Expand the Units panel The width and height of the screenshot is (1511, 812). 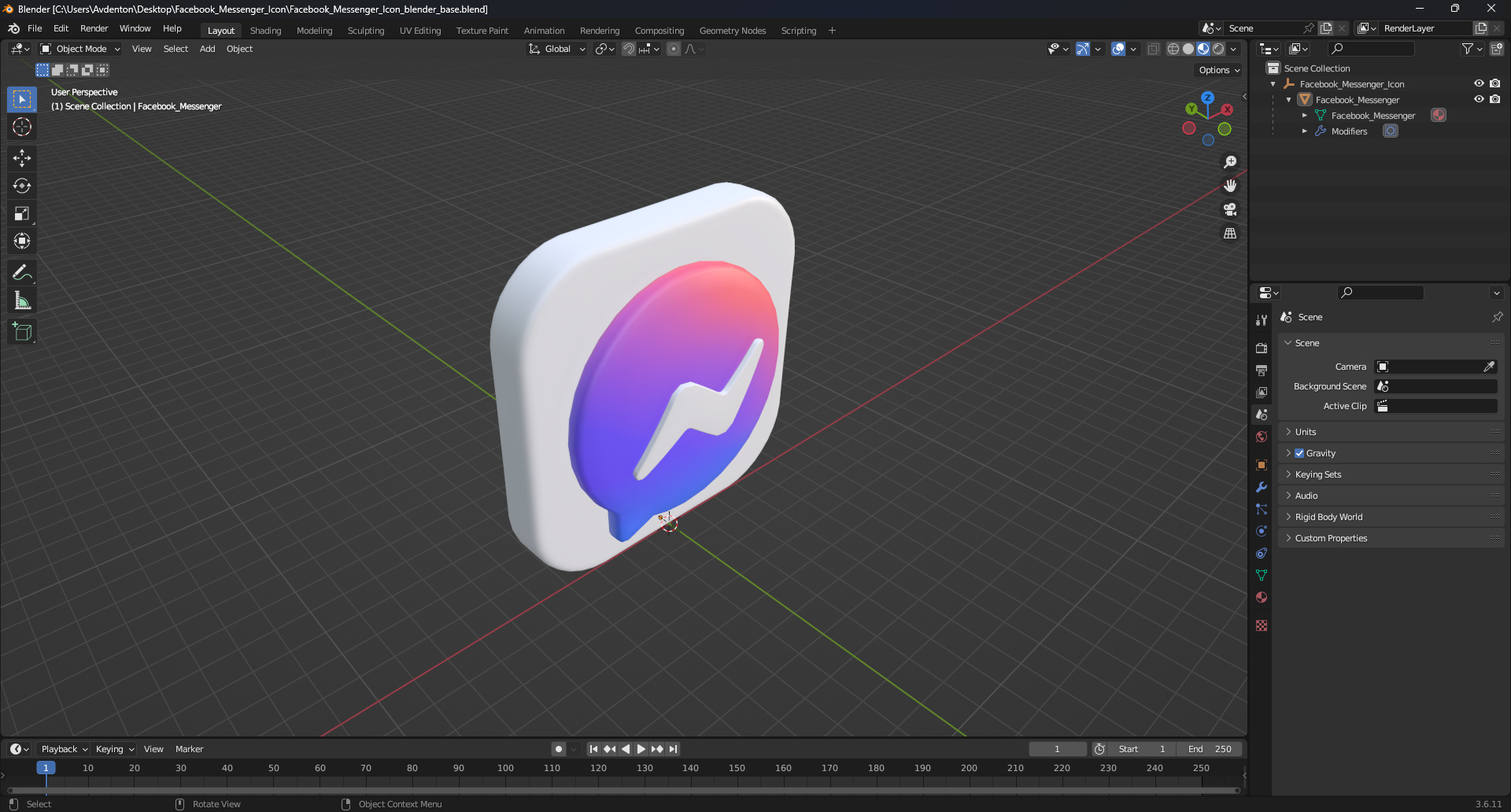[x=1391, y=432]
